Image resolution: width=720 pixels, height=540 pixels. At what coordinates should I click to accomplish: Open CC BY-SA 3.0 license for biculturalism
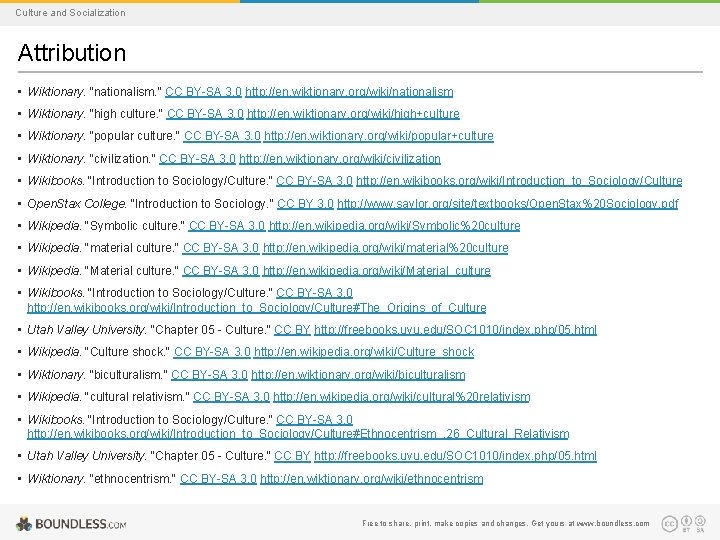coord(209,375)
